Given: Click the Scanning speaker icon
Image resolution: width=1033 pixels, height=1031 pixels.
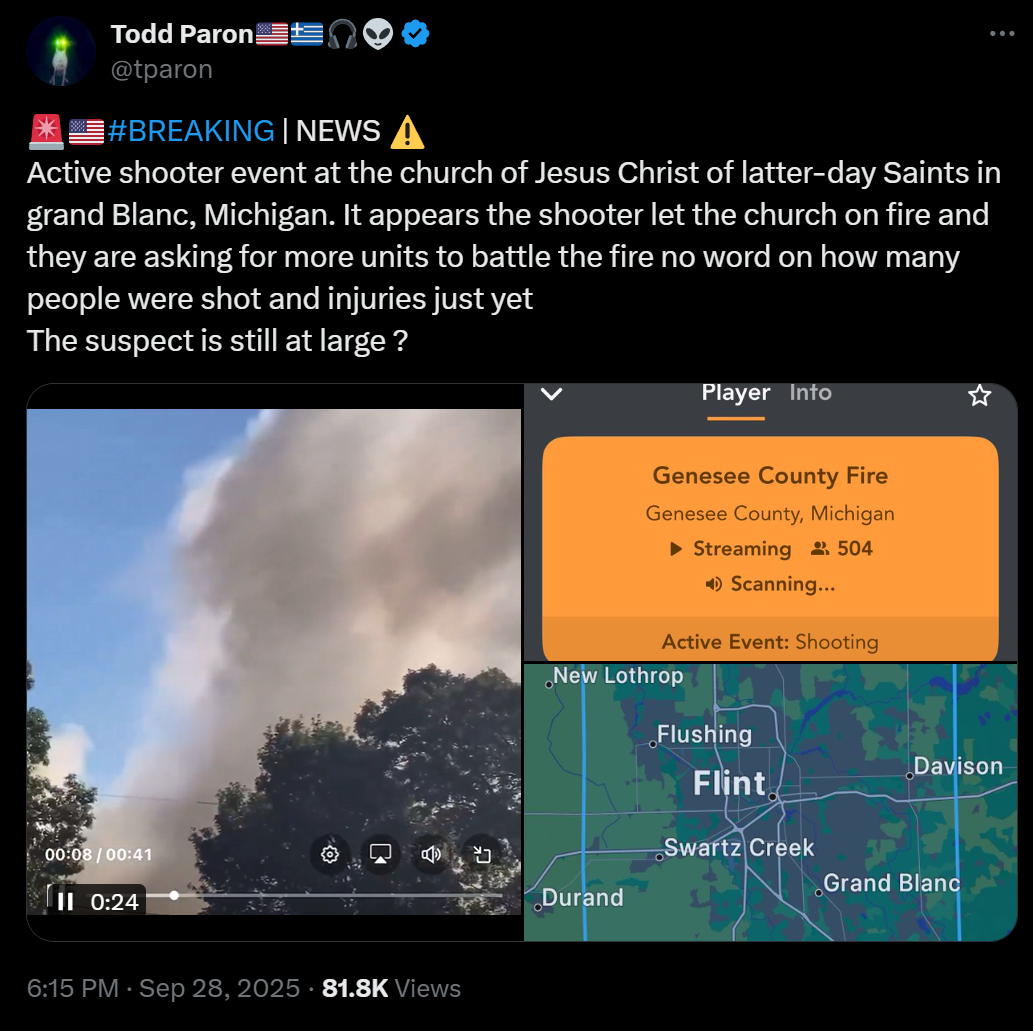Looking at the screenshot, I should point(713,584).
